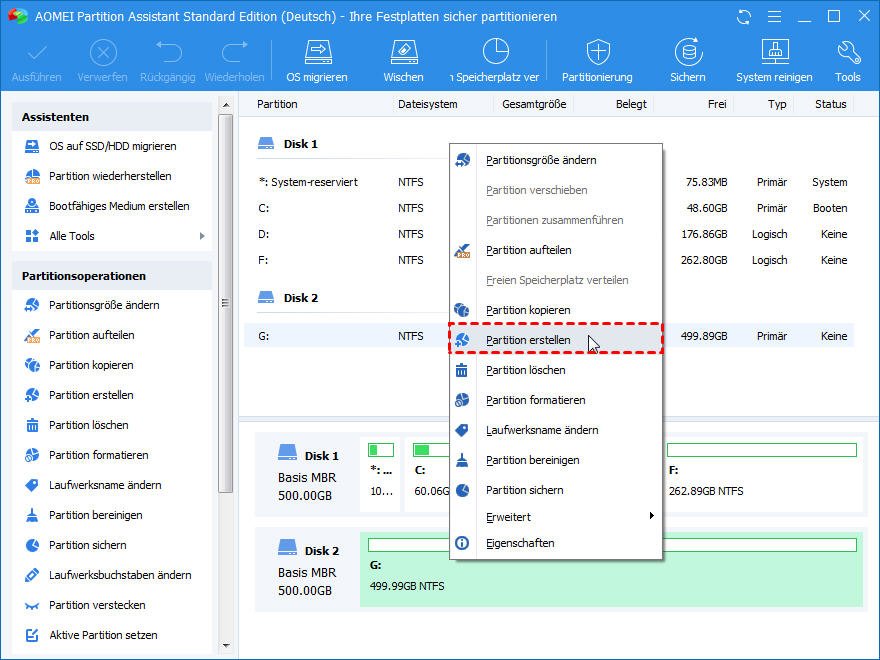Click the F: partition usage bar
880x660 pixels.
click(761, 450)
